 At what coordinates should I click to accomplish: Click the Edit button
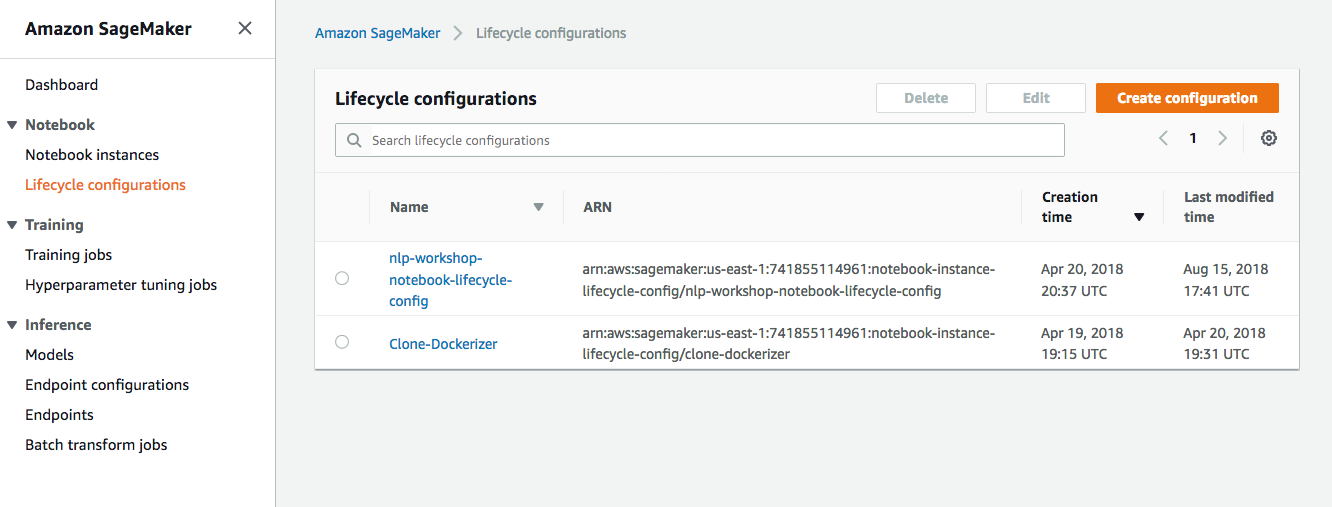pyautogui.click(x=1036, y=98)
